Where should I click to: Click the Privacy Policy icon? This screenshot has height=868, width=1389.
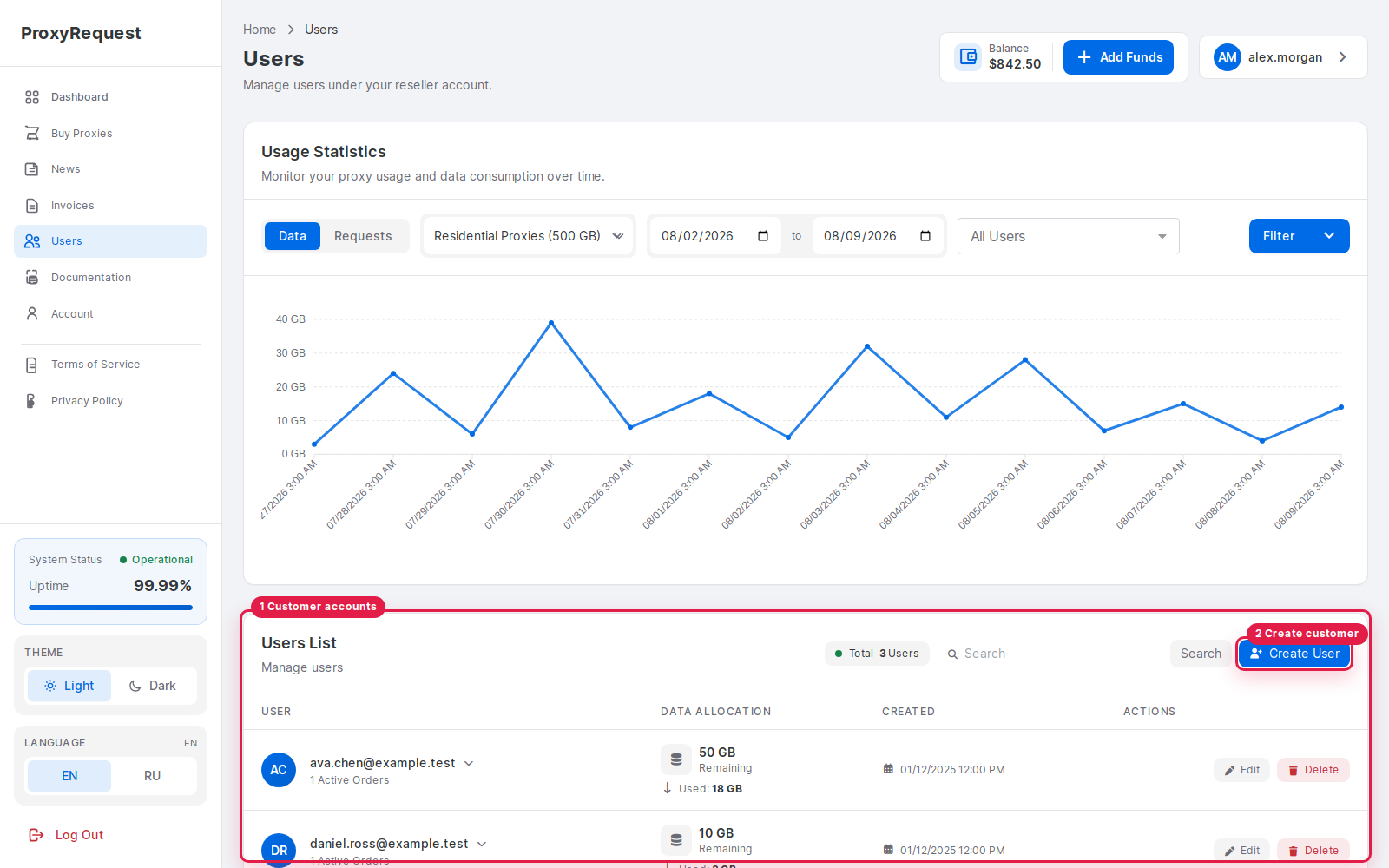tap(32, 401)
